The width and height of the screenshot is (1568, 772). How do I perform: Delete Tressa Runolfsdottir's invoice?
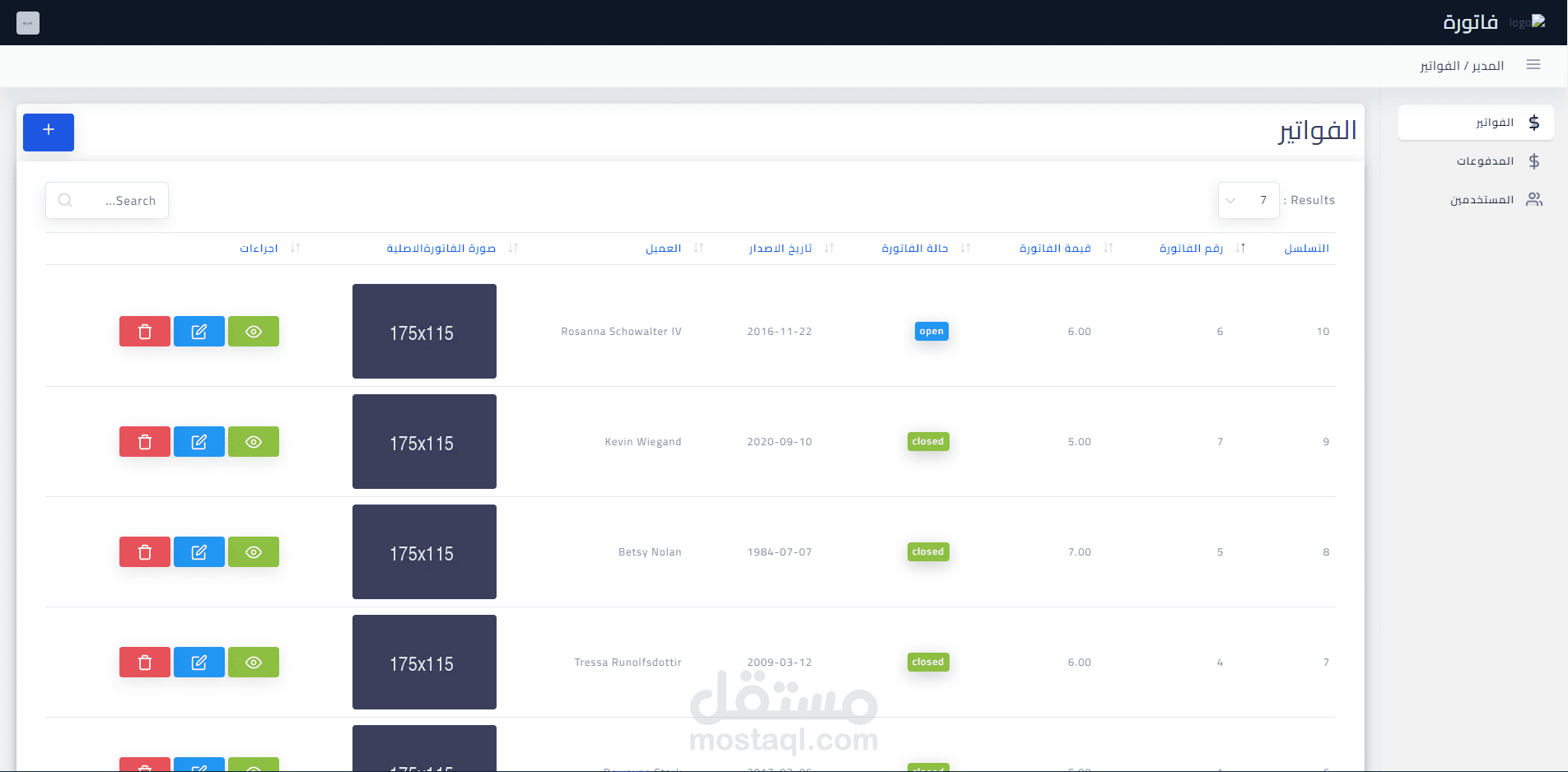point(145,663)
